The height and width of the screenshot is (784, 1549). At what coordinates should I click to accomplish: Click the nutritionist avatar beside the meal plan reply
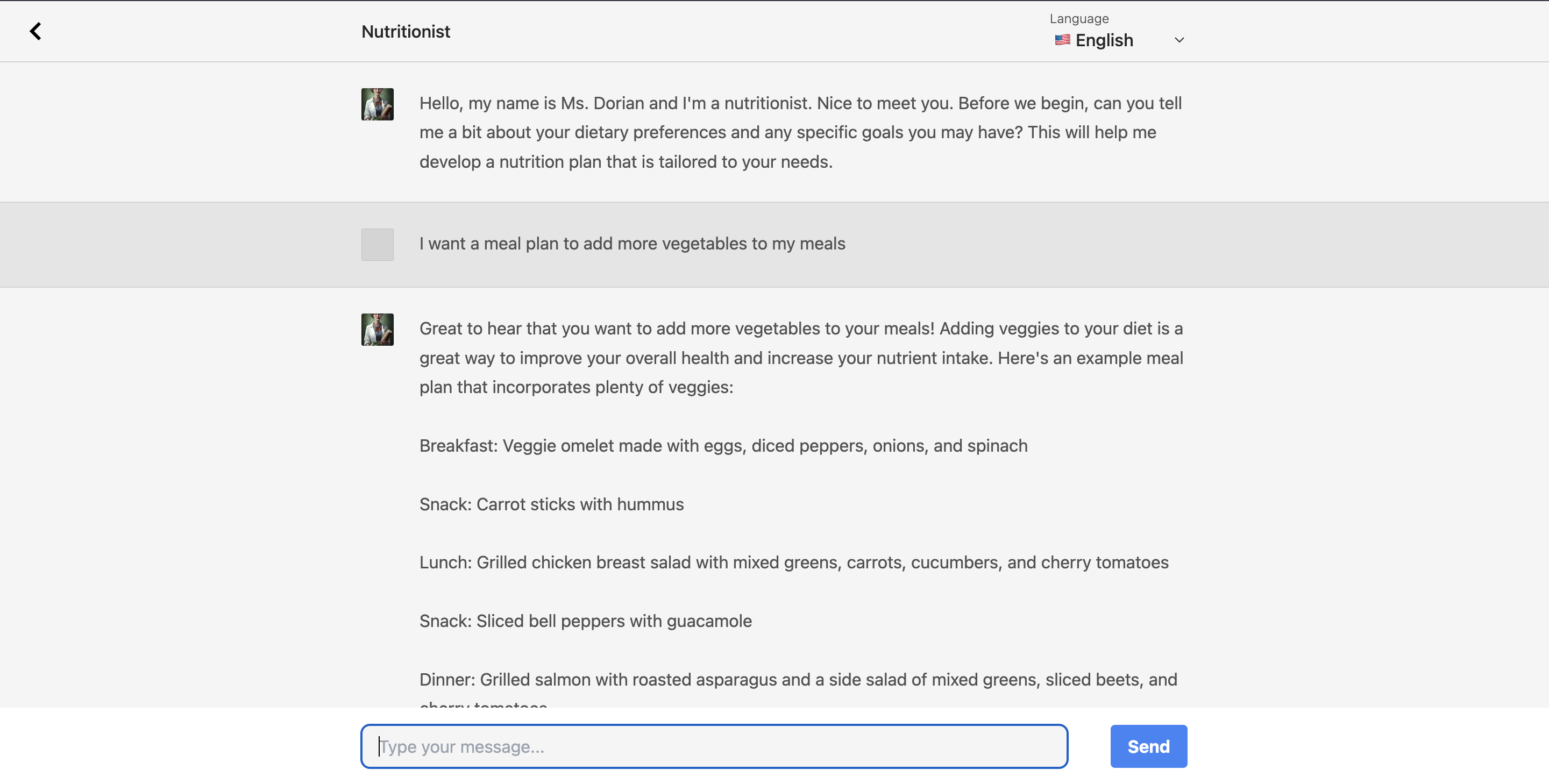(377, 330)
